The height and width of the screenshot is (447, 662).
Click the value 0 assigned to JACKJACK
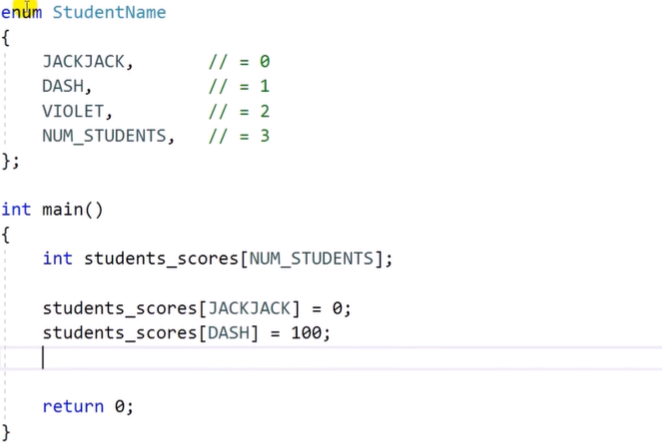click(x=337, y=308)
